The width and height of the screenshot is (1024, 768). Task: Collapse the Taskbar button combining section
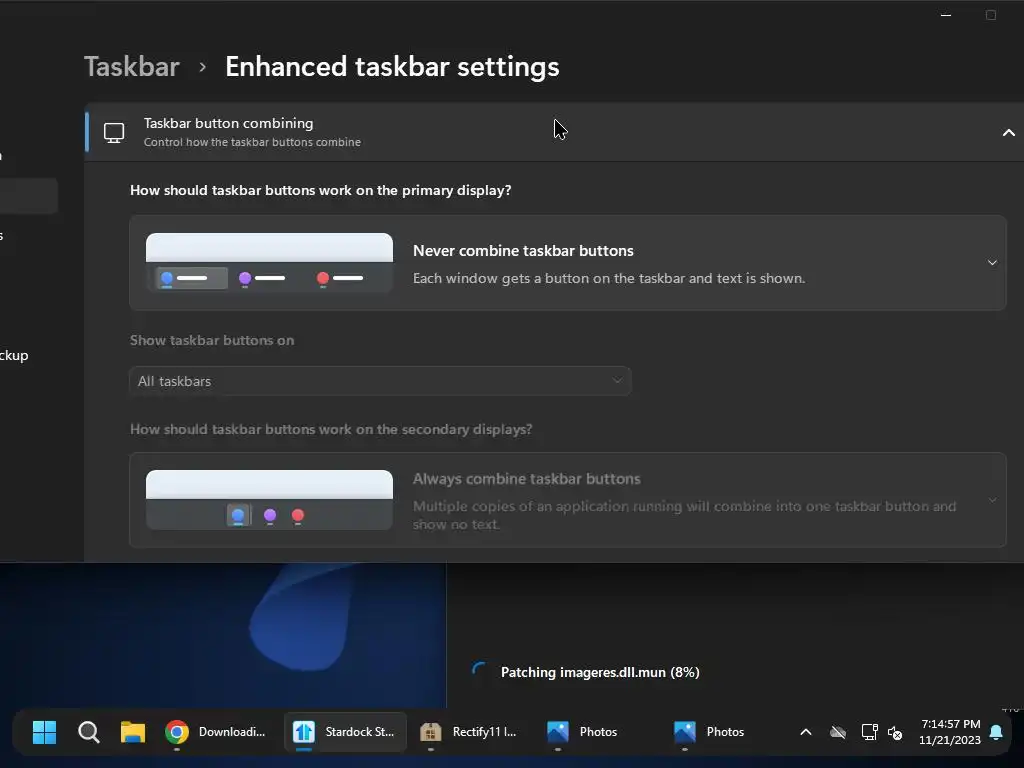[1008, 133]
